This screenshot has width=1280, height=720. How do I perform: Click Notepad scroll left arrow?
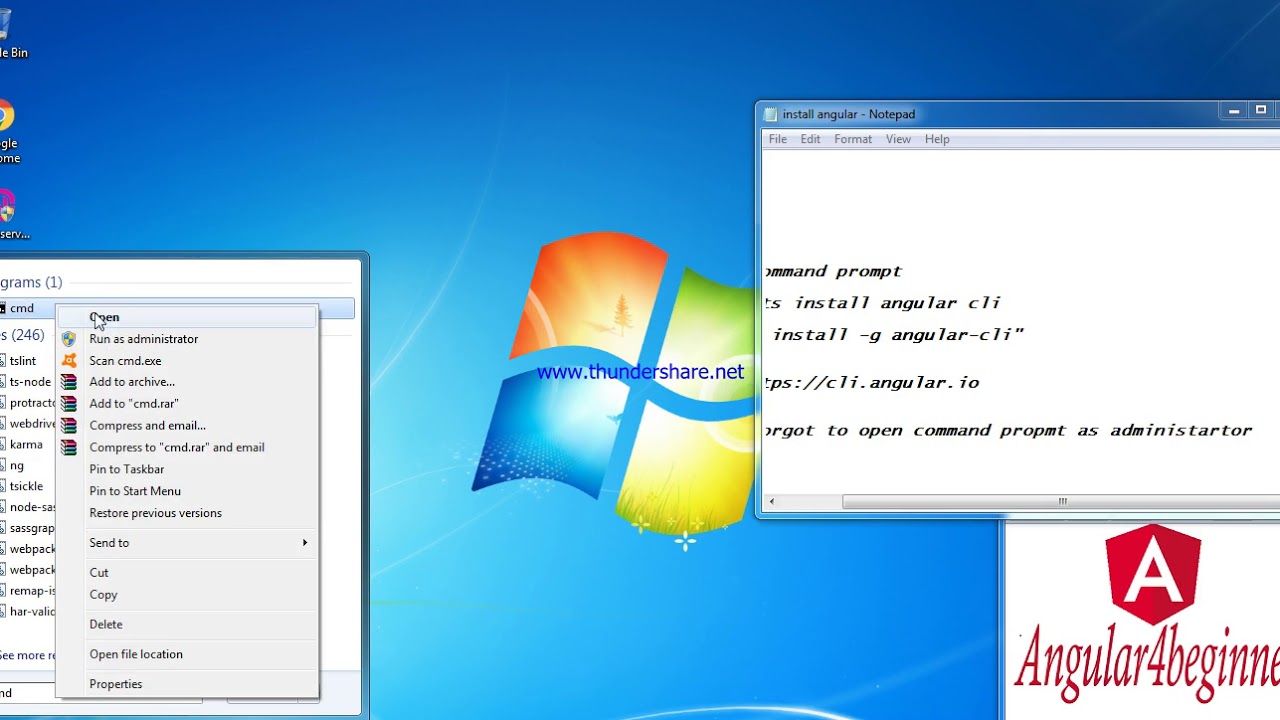pos(771,502)
